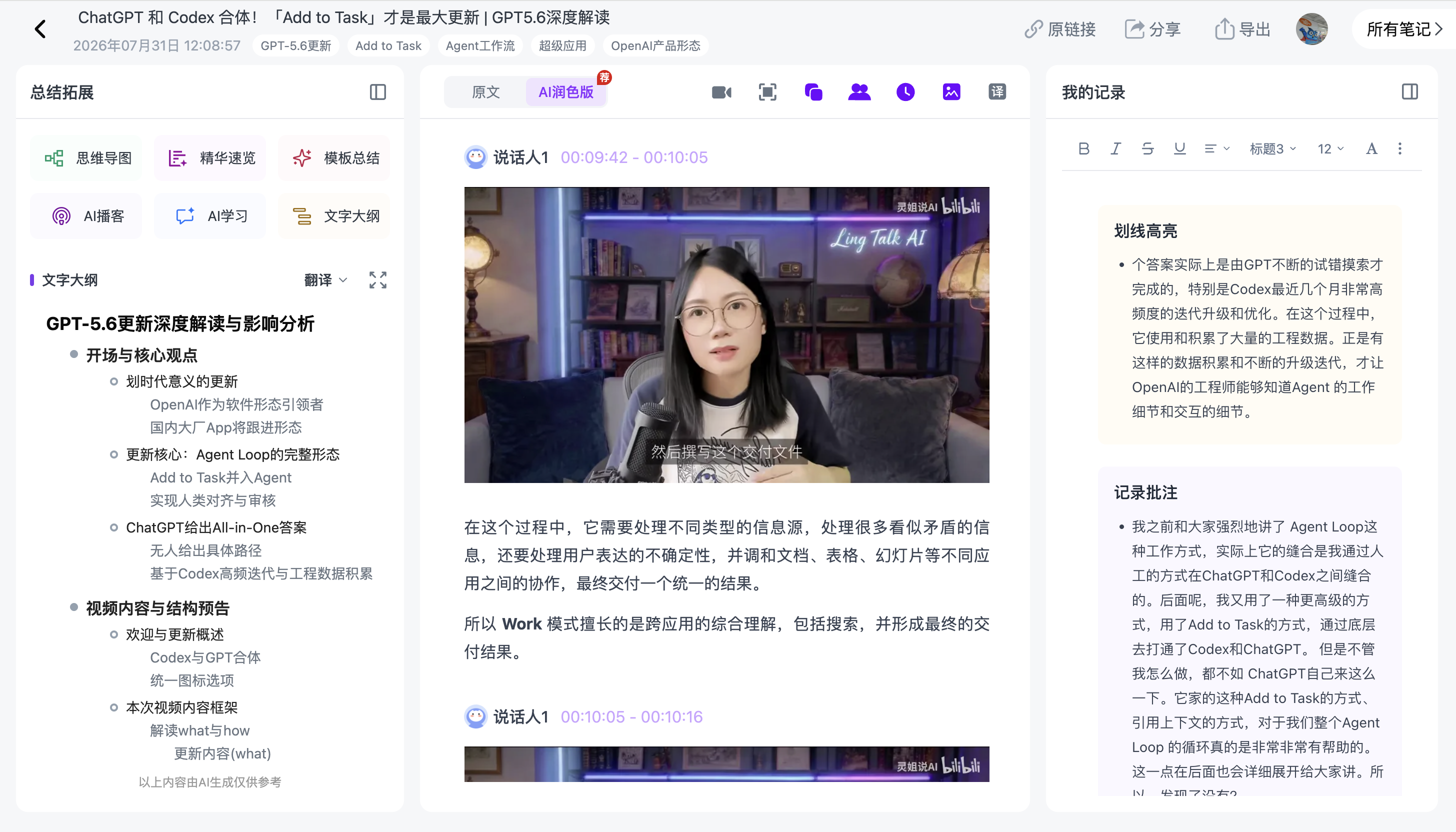1456x832 pixels.
Task: Toggle underline formatting
Action: coord(1179,148)
